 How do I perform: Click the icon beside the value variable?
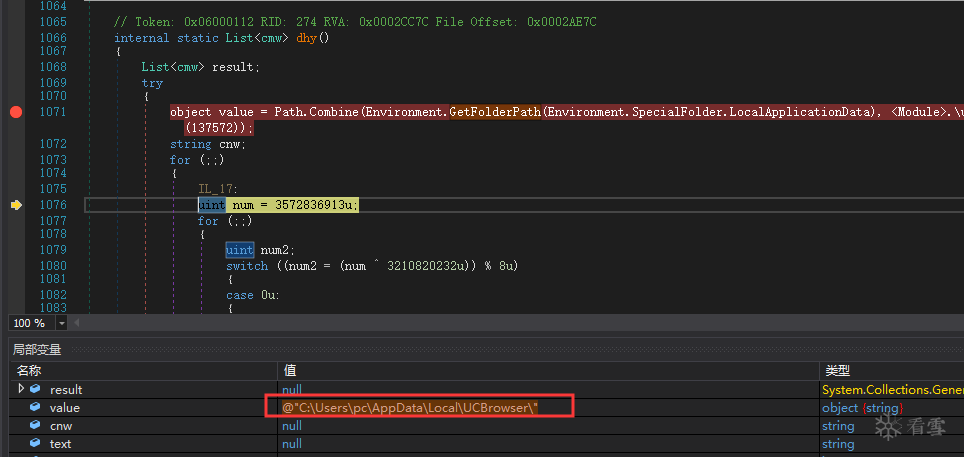(35, 407)
